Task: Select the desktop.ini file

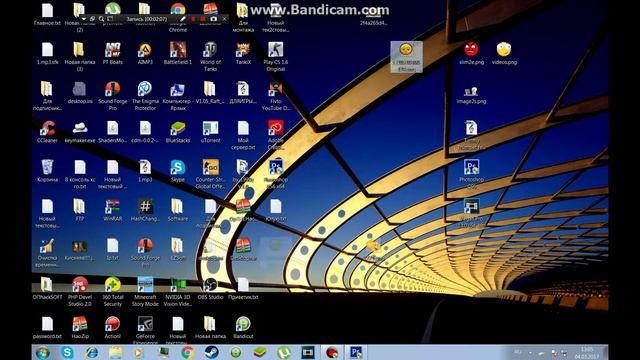Action: [x=80, y=92]
